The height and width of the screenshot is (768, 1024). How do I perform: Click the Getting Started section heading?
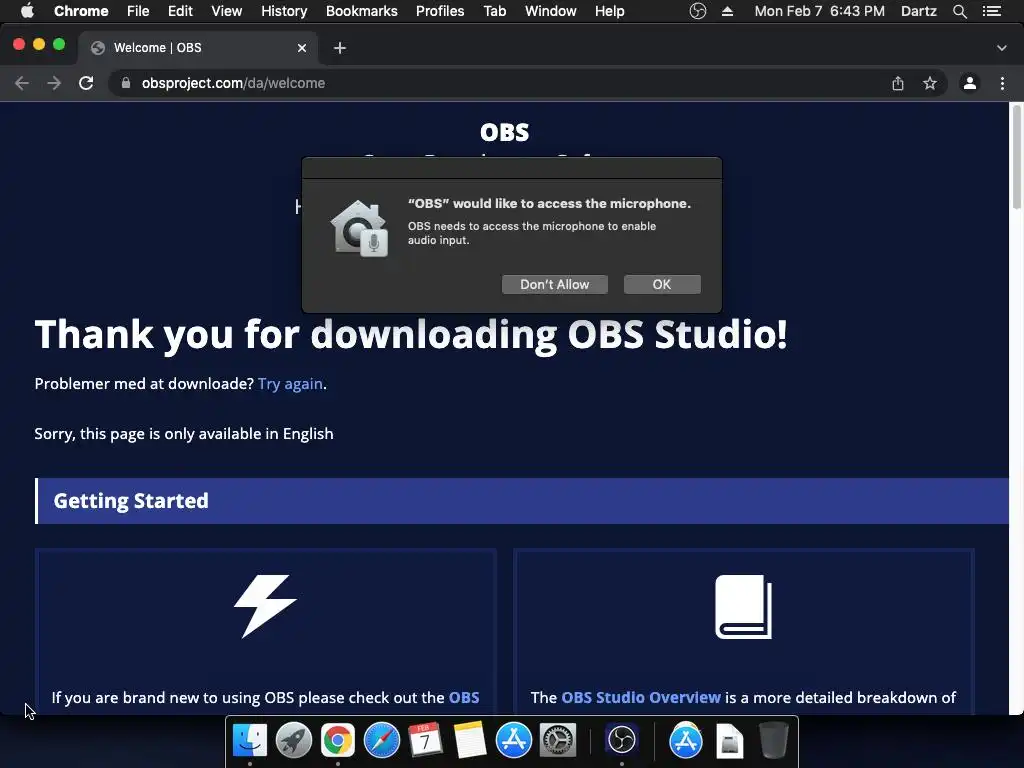pyautogui.click(x=131, y=501)
